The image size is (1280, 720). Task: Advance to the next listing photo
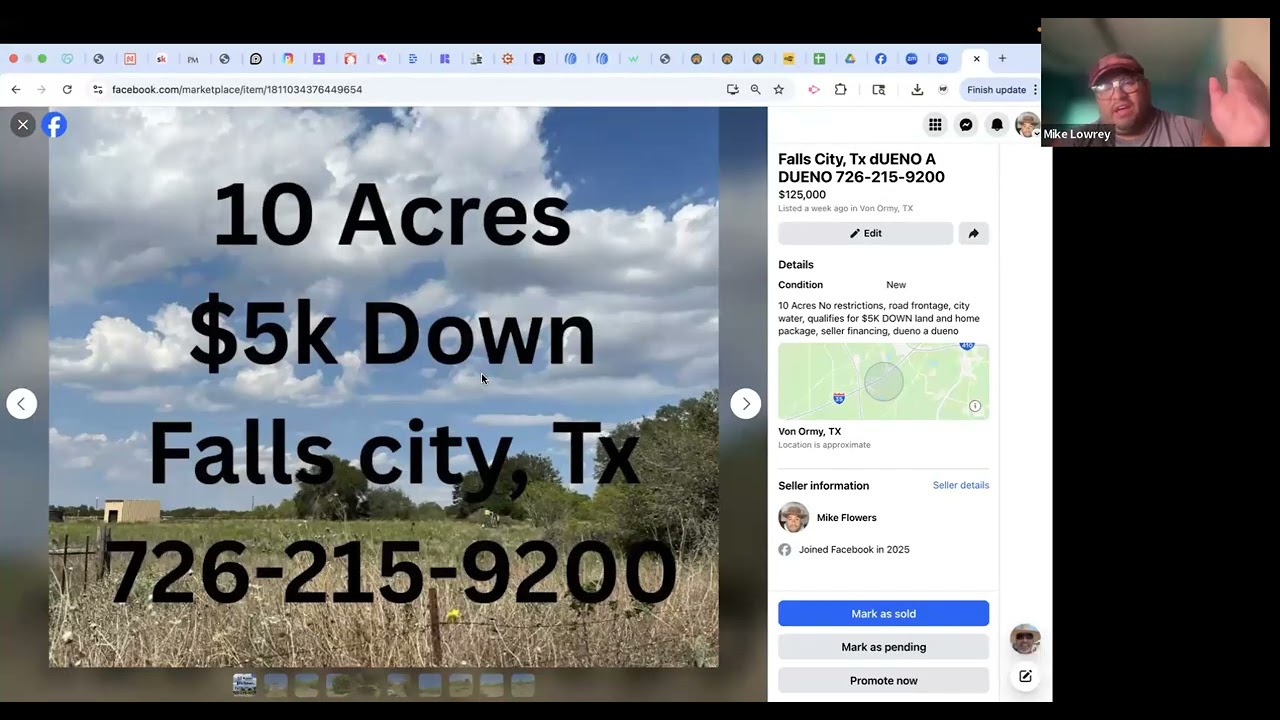[x=745, y=404]
